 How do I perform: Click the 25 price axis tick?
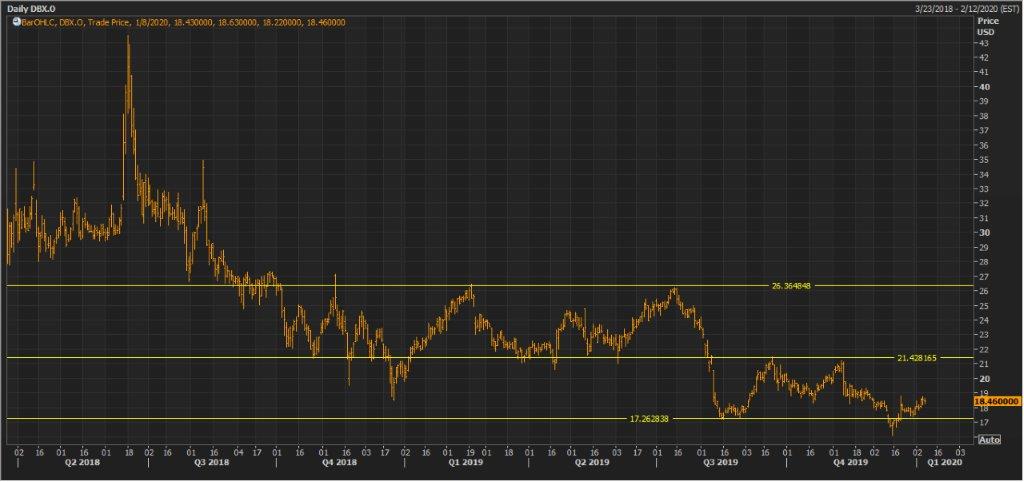click(x=983, y=306)
